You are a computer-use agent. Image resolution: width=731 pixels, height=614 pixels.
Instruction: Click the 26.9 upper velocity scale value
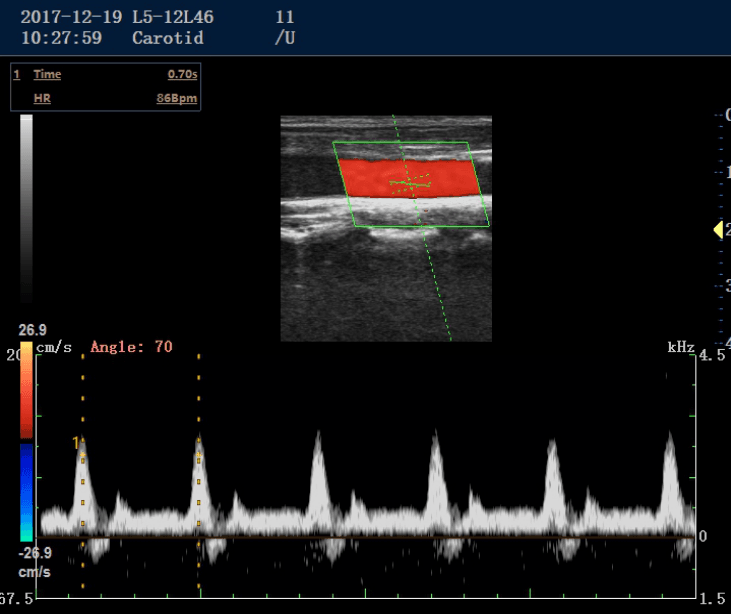(x=33, y=330)
